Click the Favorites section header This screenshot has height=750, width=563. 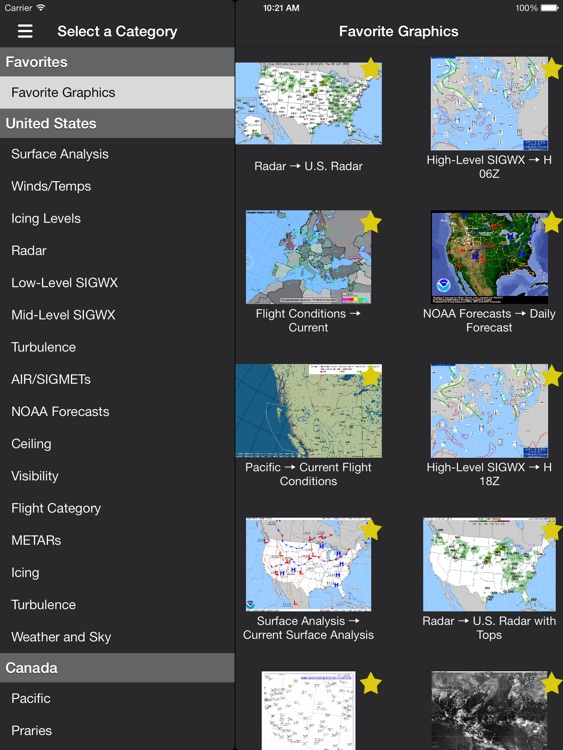[x=117, y=62]
